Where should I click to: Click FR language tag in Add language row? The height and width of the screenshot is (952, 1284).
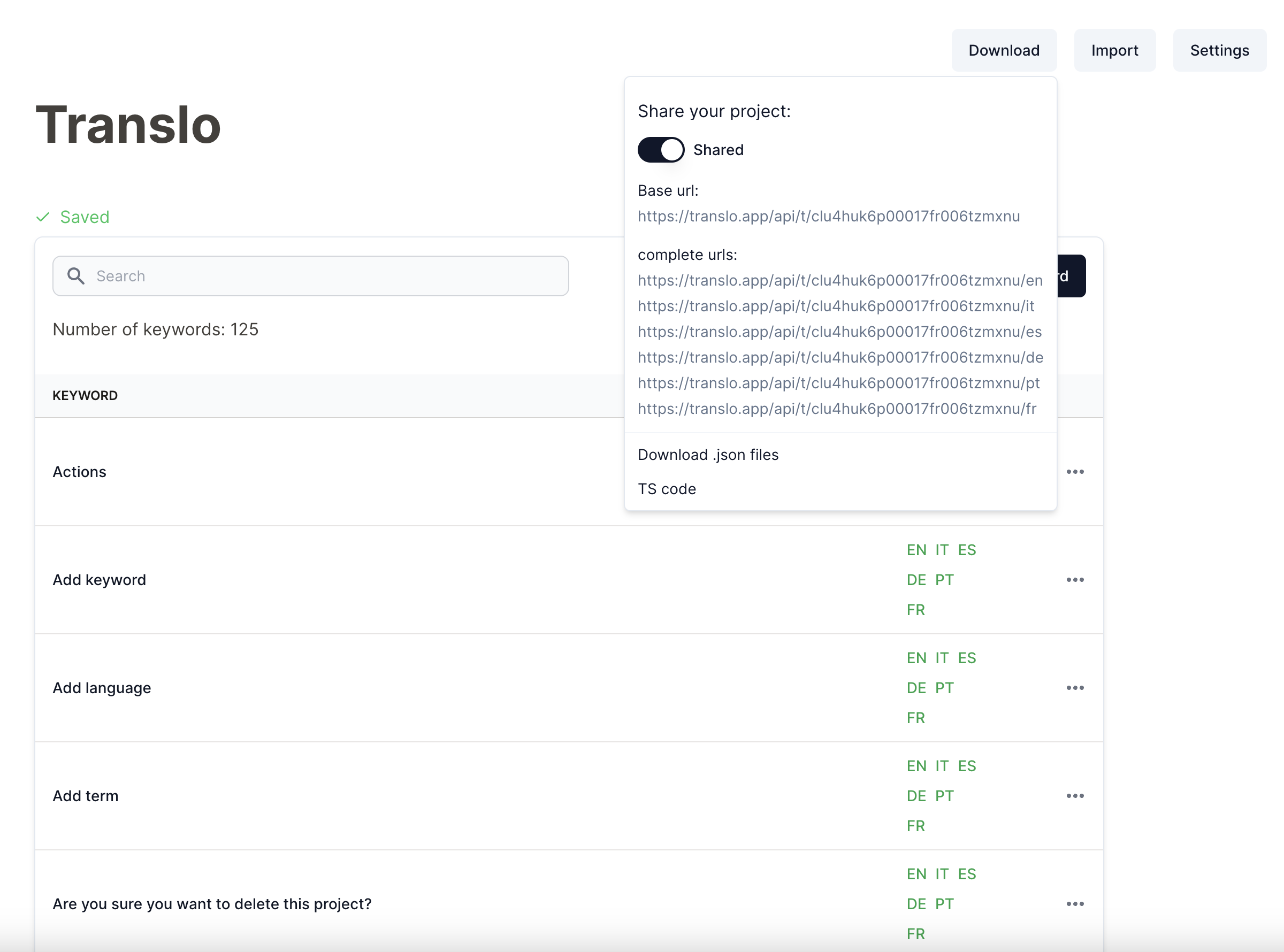(x=916, y=718)
